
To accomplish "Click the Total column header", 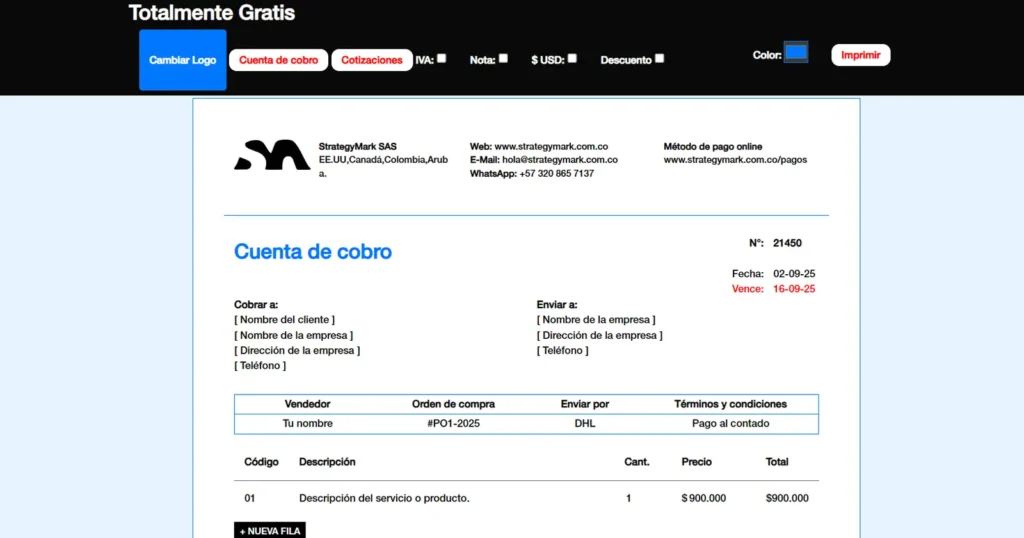I will (776, 462).
